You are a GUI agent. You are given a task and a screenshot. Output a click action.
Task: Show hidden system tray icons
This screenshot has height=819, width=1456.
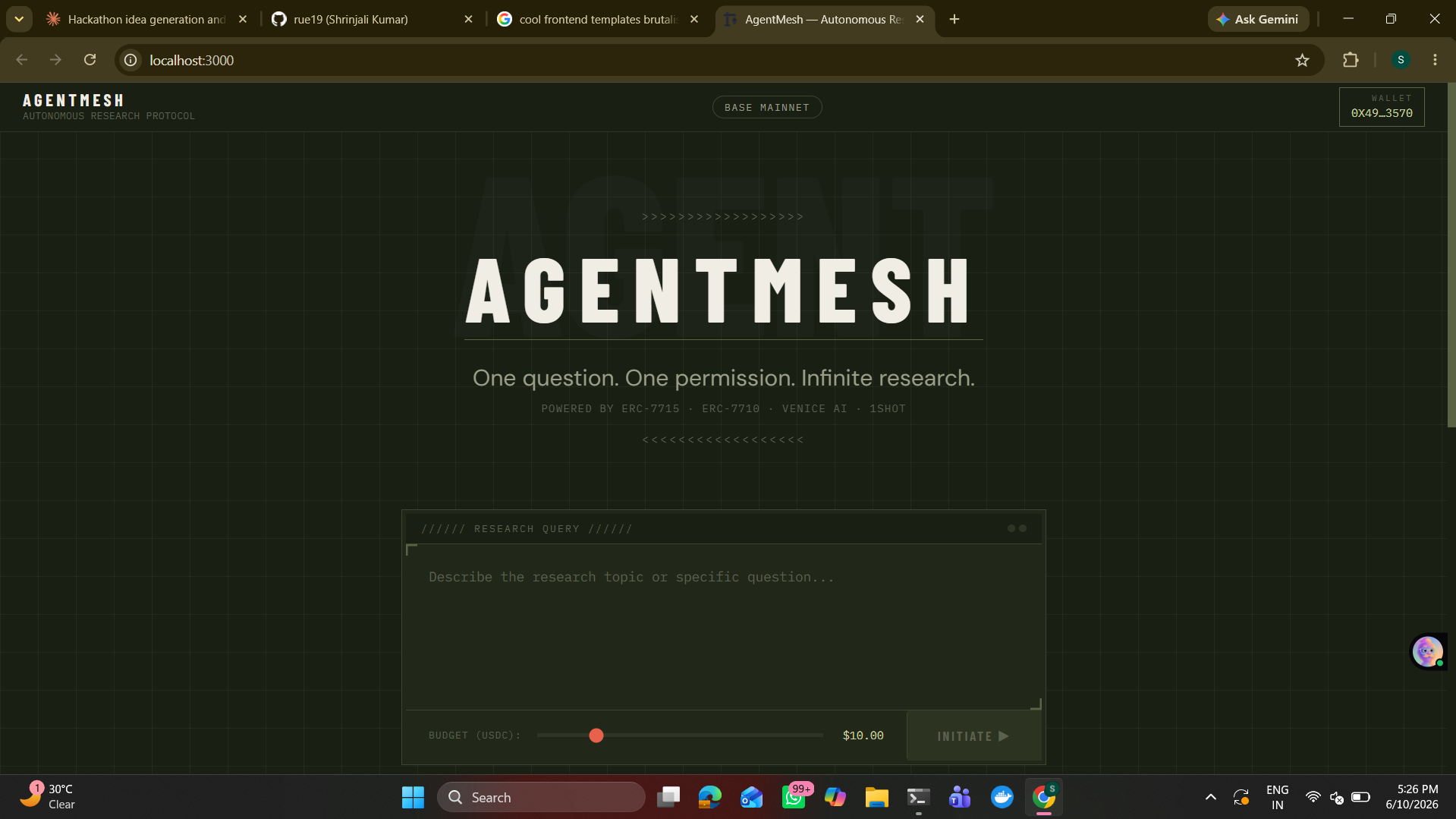click(x=1211, y=797)
